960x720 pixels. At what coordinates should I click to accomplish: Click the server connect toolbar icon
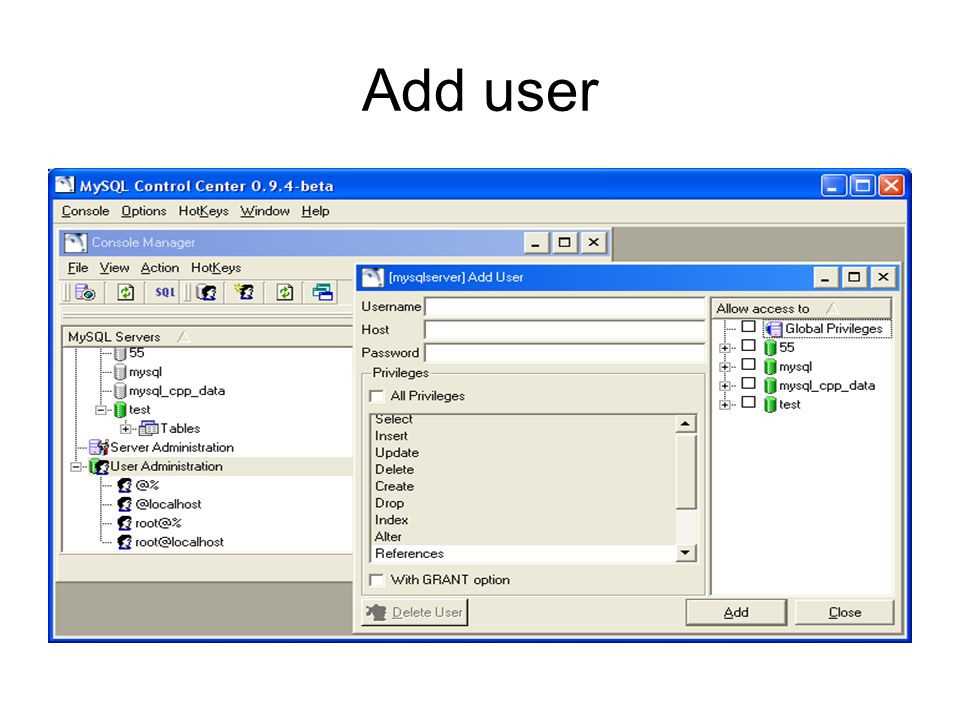tap(84, 293)
